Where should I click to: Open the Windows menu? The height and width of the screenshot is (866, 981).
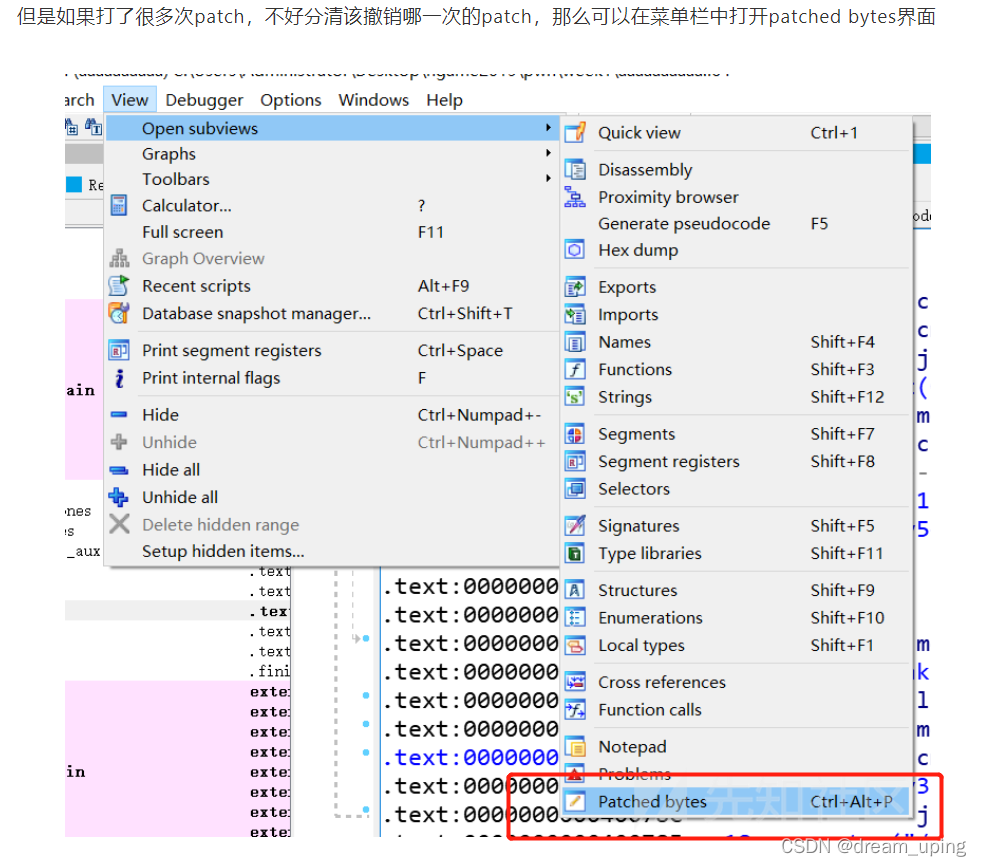coord(373,99)
